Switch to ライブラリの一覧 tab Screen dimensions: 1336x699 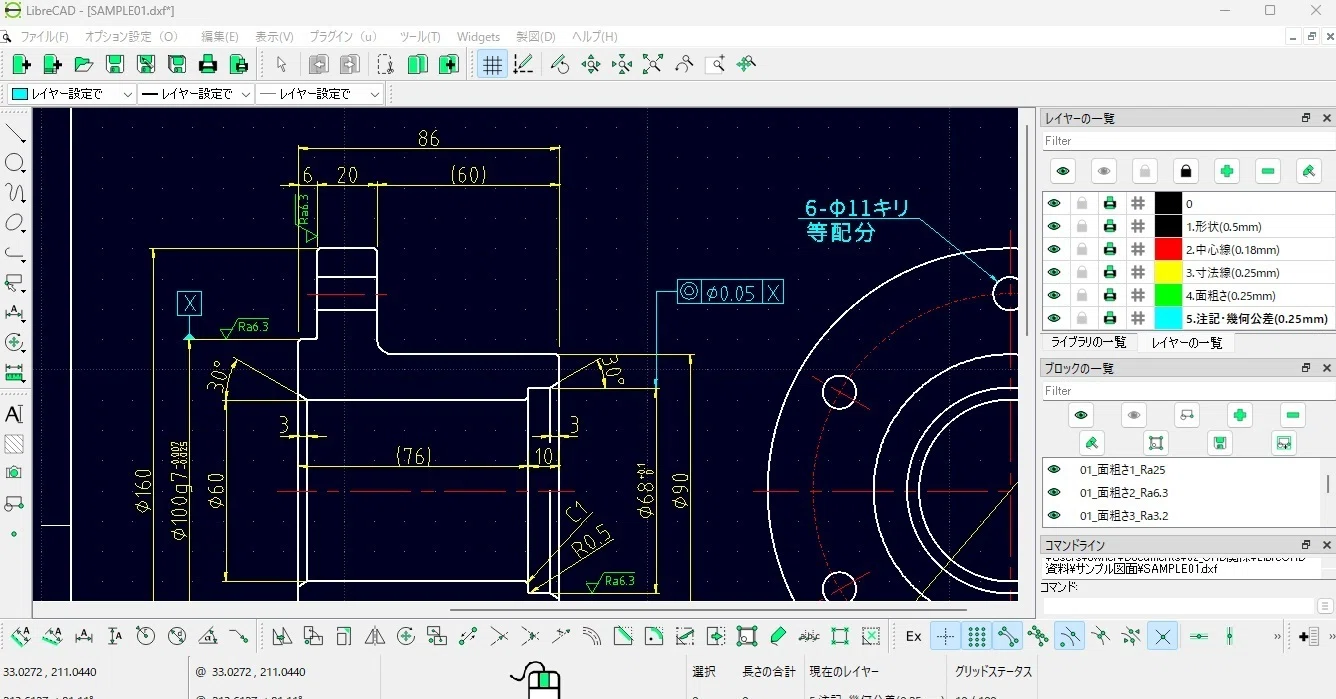1088,342
